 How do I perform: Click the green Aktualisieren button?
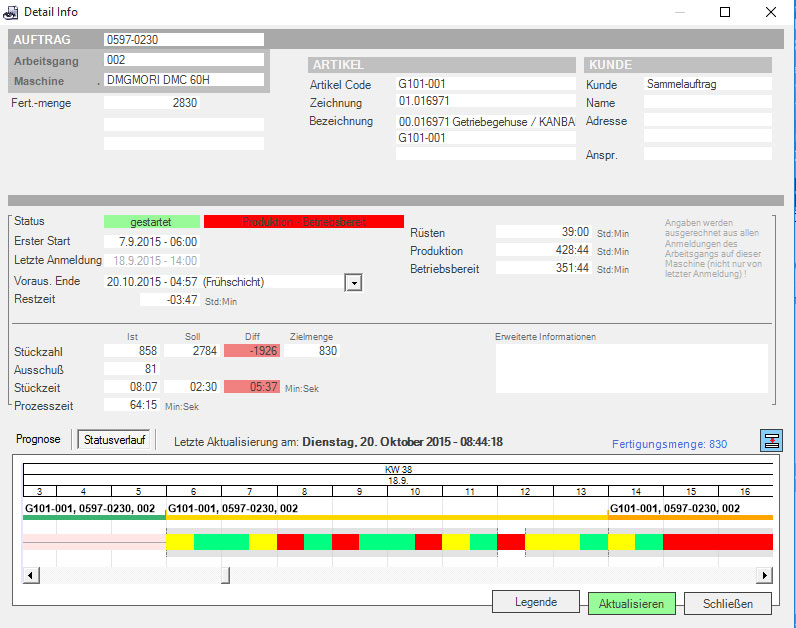[x=631, y=604]
